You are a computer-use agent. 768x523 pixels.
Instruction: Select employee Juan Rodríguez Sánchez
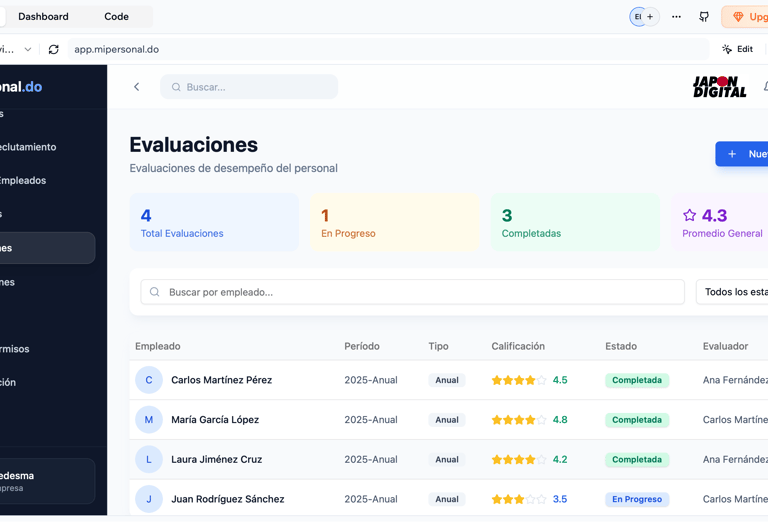[x=228, y=499]
